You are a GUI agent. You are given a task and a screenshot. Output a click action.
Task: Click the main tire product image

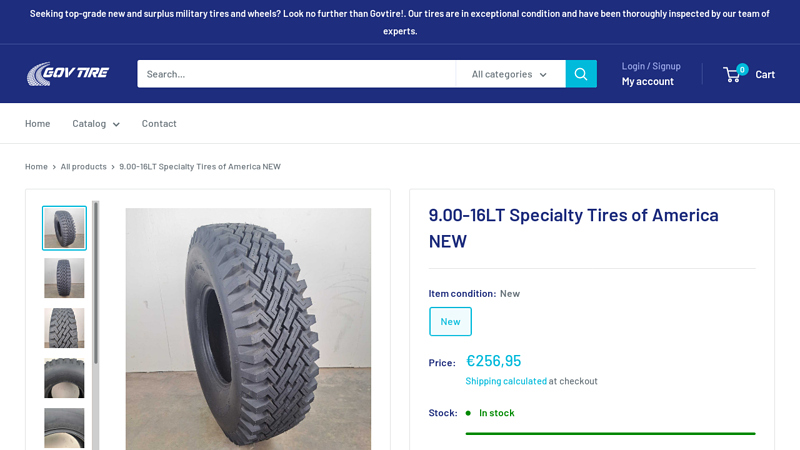pyautogui.click(x=248, y=328)
